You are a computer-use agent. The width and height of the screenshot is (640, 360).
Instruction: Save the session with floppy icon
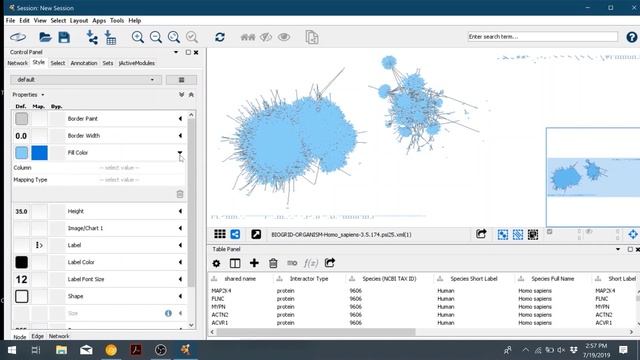pyautogui.click(x=64, y=38)
